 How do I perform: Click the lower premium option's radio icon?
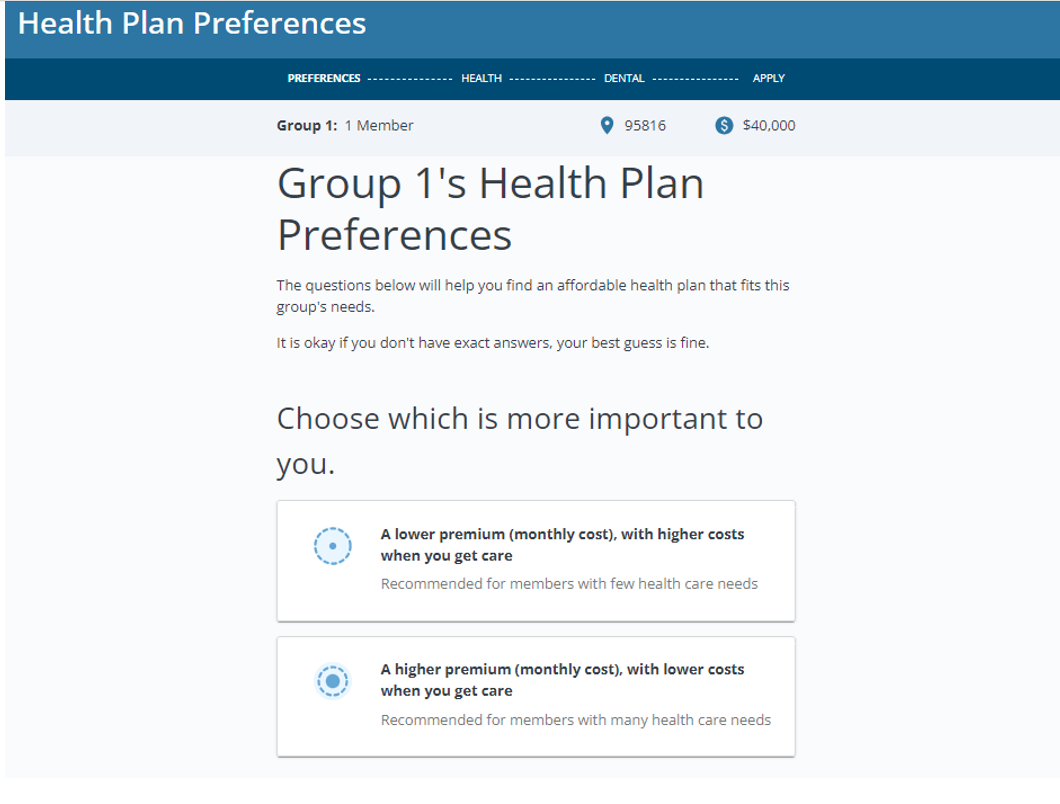click(332, 546)
